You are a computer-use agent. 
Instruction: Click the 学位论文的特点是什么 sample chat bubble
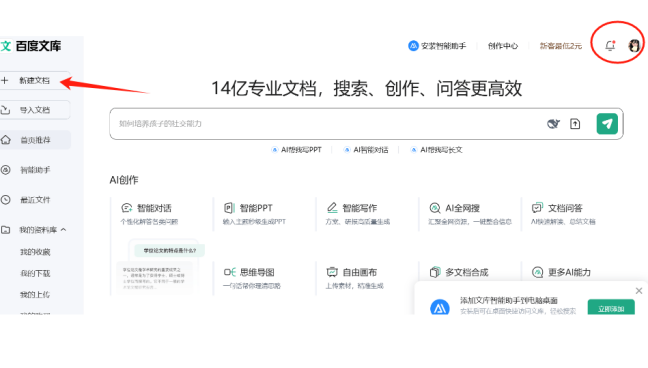click(169, 250)
